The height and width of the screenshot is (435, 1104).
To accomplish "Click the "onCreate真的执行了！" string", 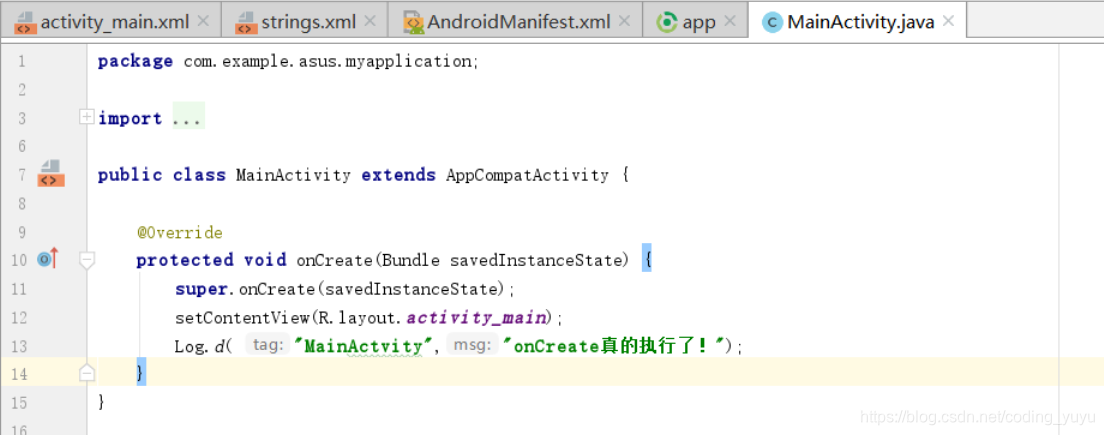I will [x=613, y=346].
